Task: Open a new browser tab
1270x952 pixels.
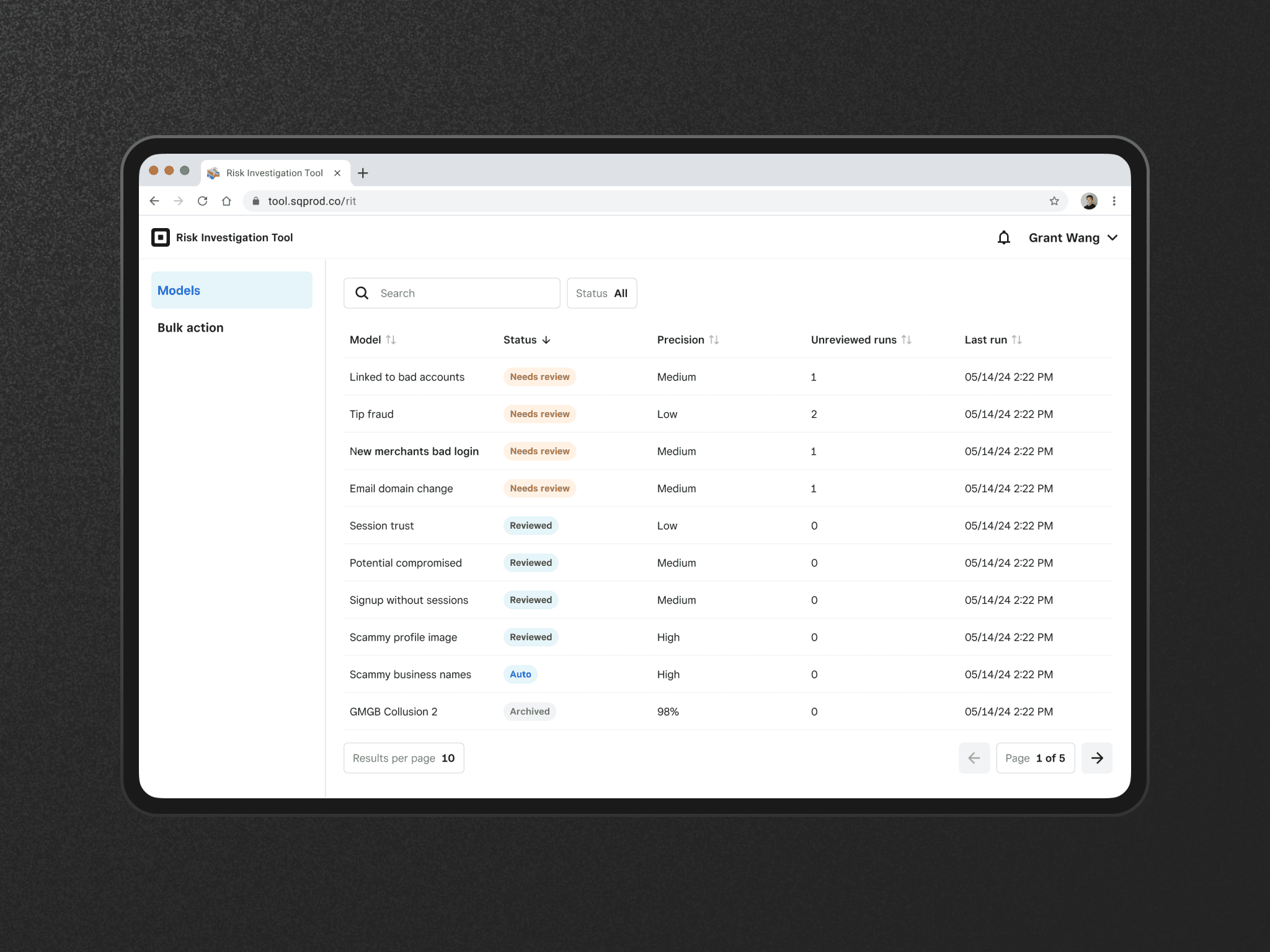Action: 363,173
